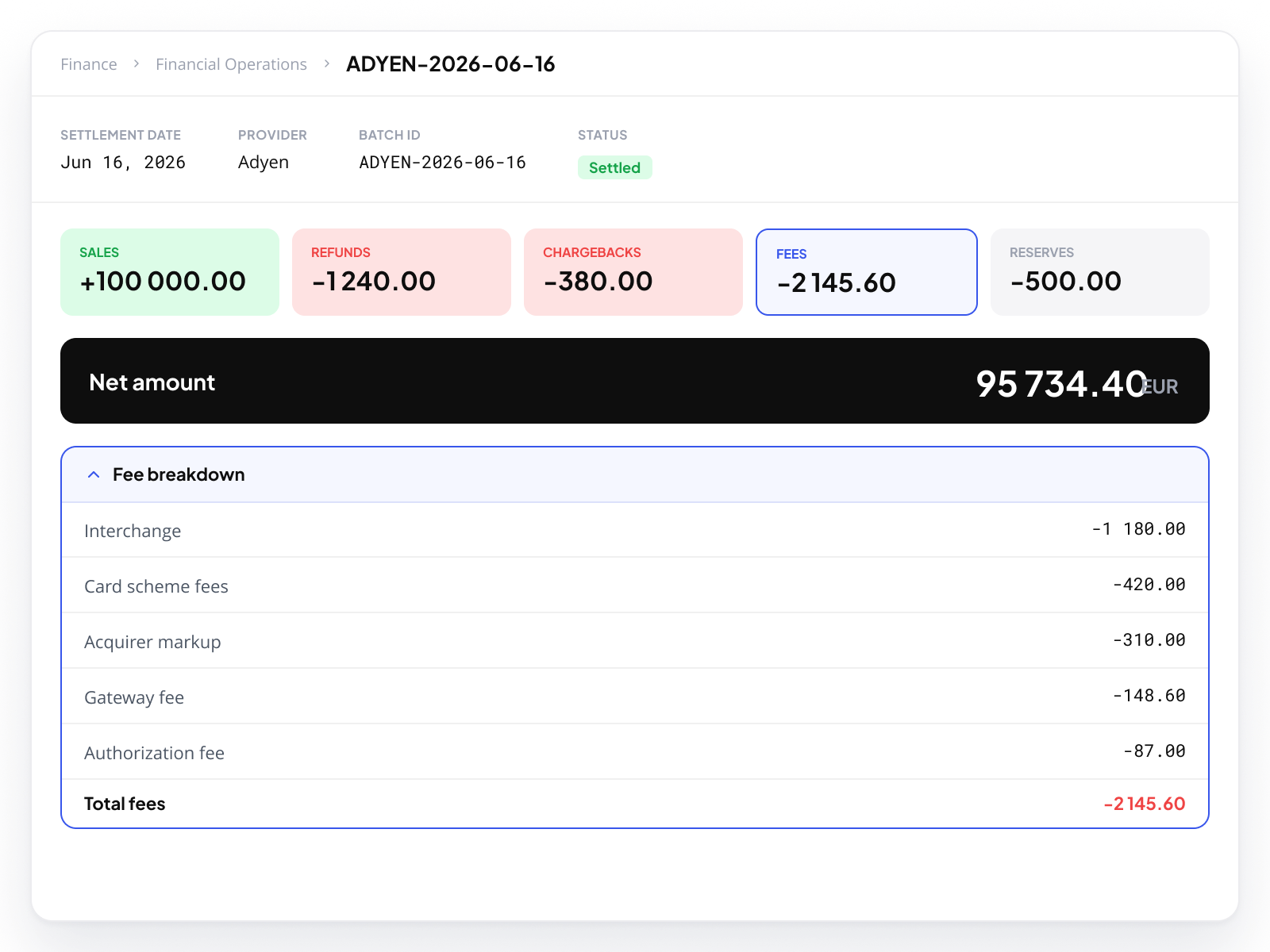Click the -420.00 card scheme amount
This screenshot has height=952, width=1270.
[1149, 585]
